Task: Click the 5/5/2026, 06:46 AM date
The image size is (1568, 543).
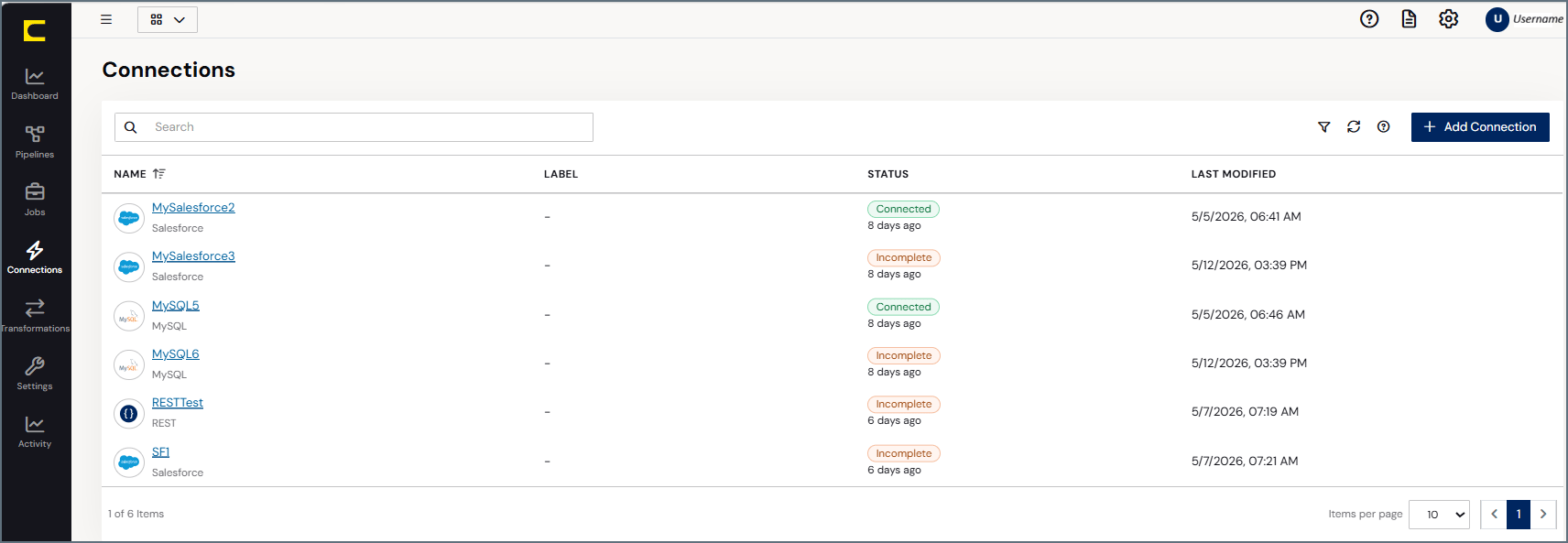Action: 1248,315
